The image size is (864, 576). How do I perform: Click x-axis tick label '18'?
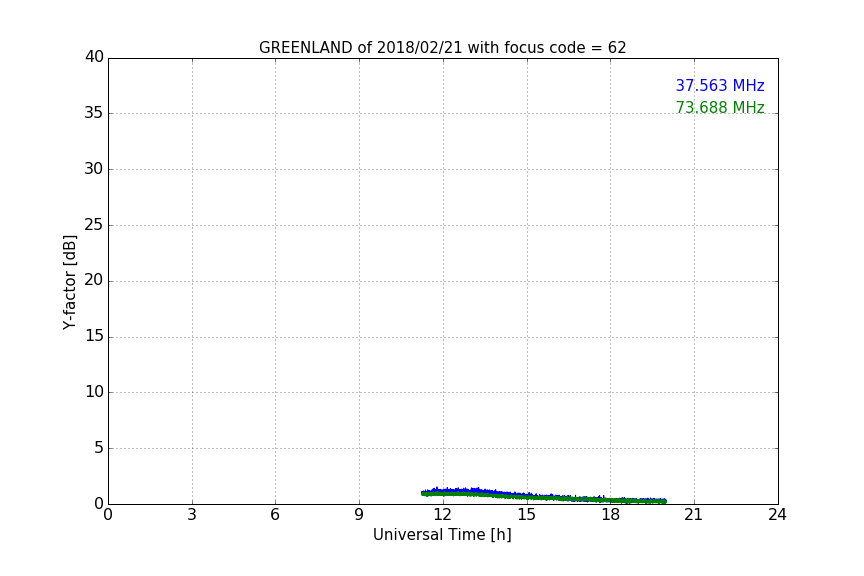pos(611,515)
